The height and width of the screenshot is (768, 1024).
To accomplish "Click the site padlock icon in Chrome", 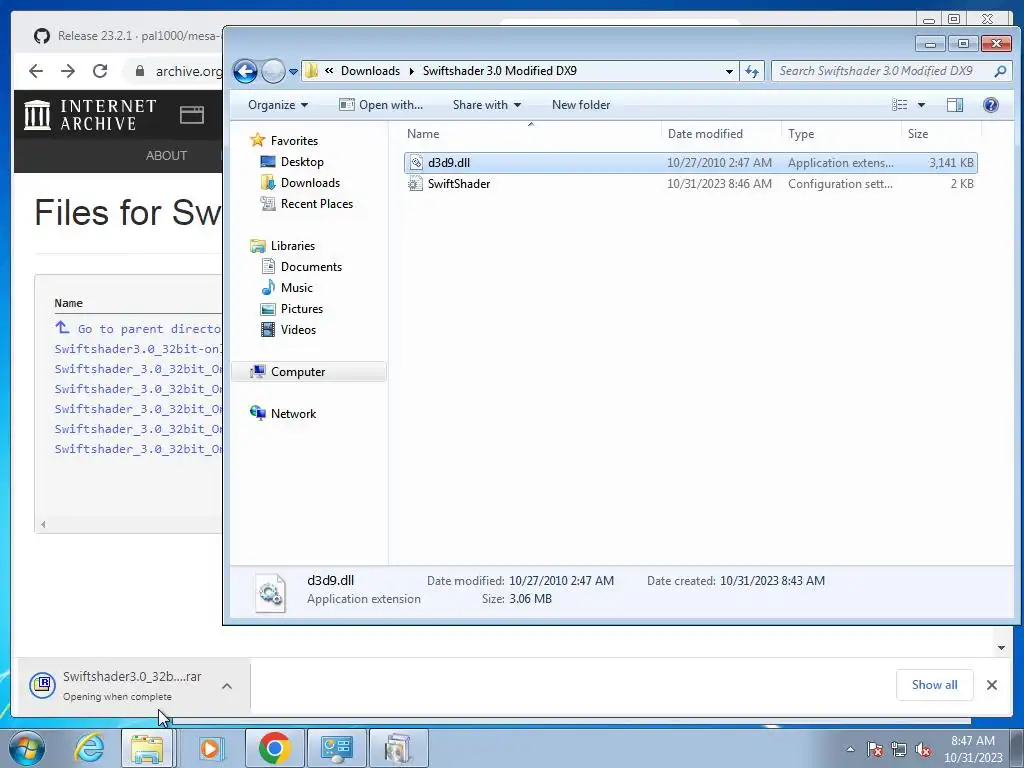I will [x=139, y=71].
